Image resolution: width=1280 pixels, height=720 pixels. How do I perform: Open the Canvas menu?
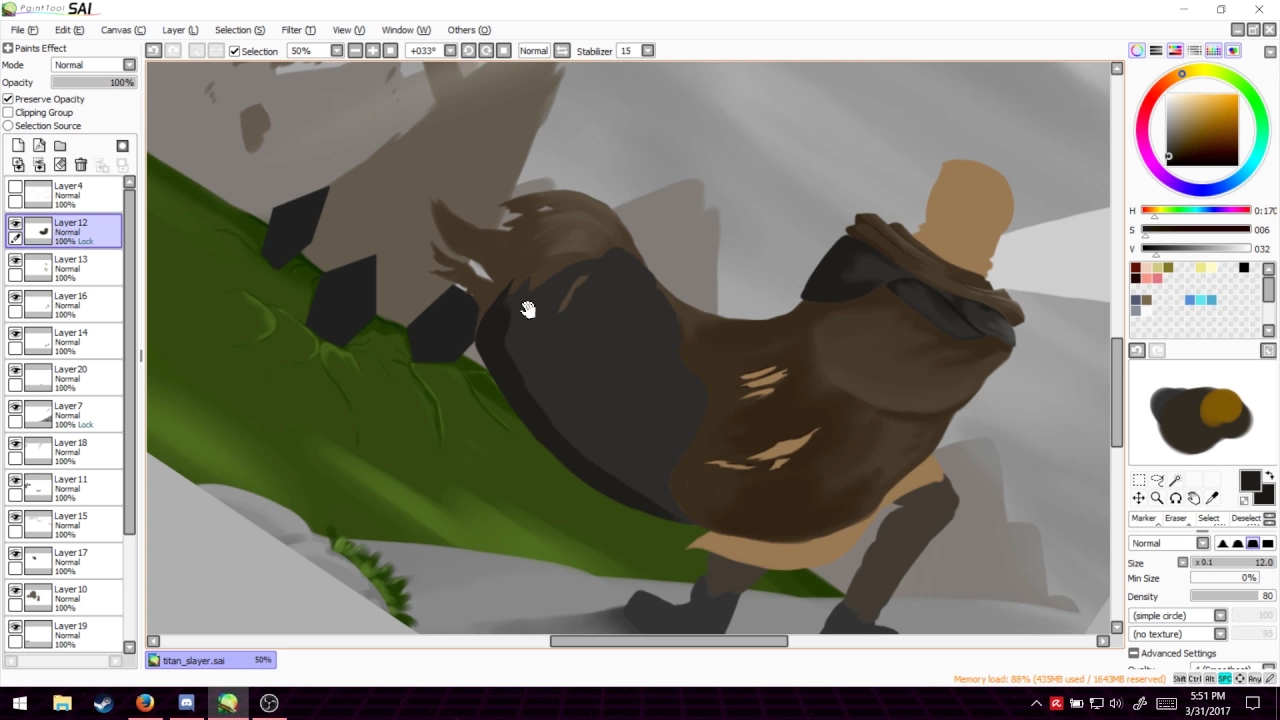coord(123,30)
